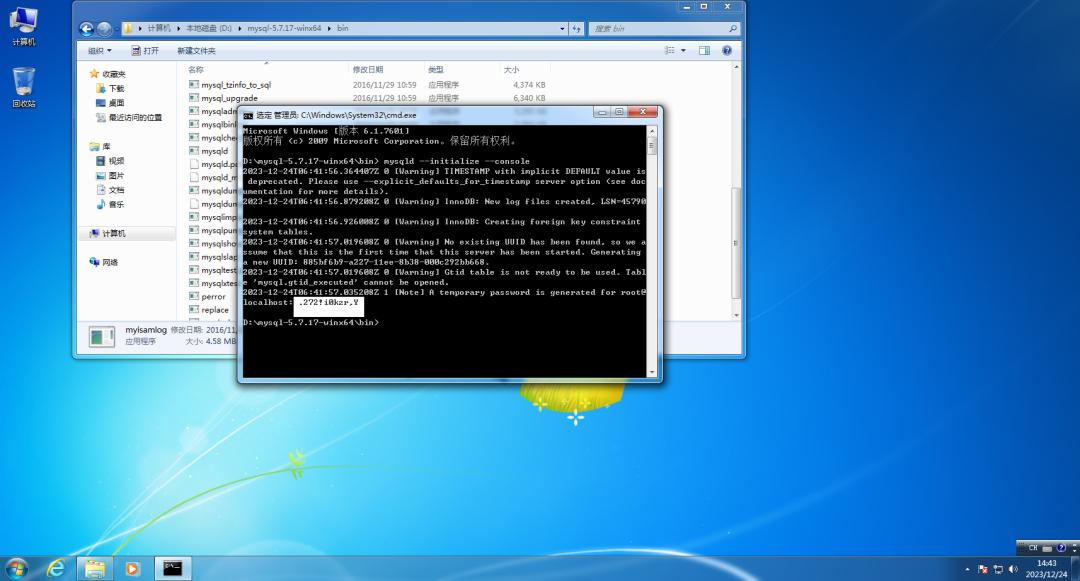The image size is (1080, 581).
Task: Open the 回收站 recycle bin desktop icon
Action: 23,87
